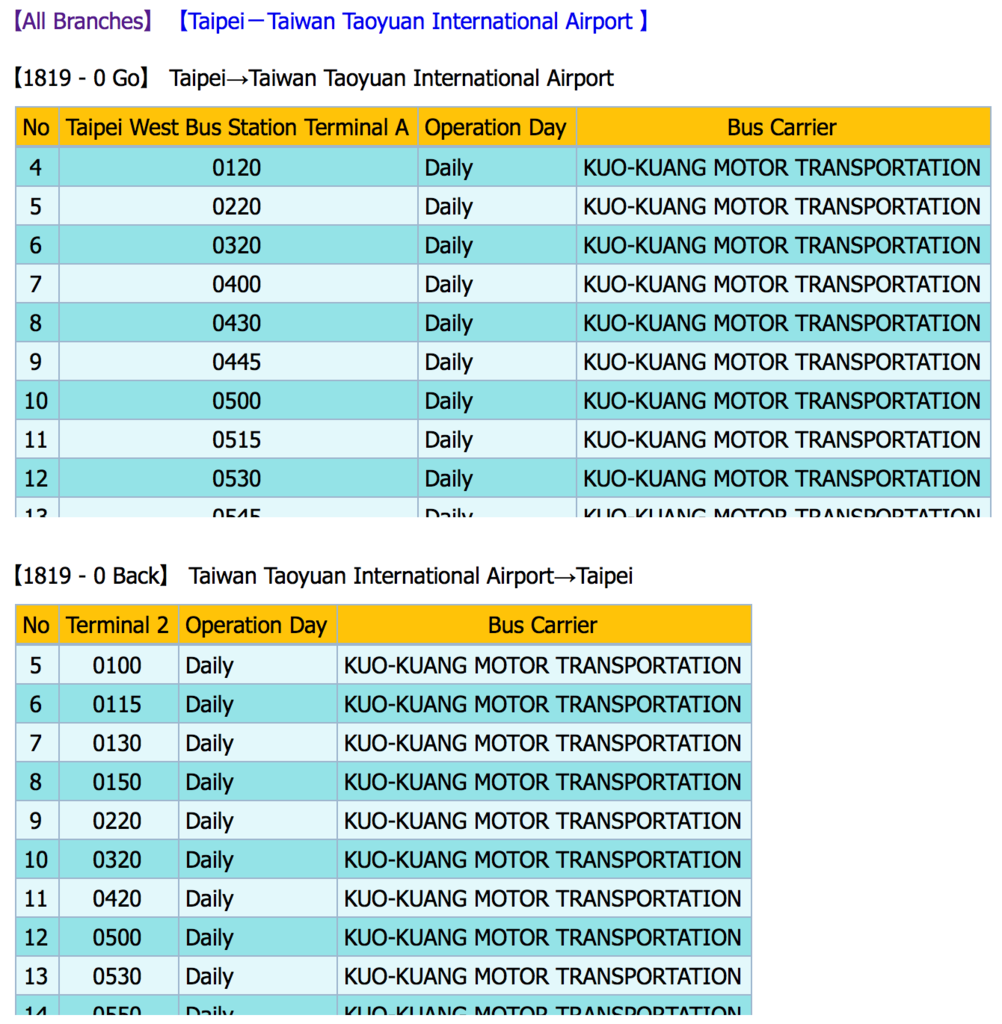Click the 0530 time in row 12 of Go table
This screenshot has height=1024, width=1002.
pos(236,479)
